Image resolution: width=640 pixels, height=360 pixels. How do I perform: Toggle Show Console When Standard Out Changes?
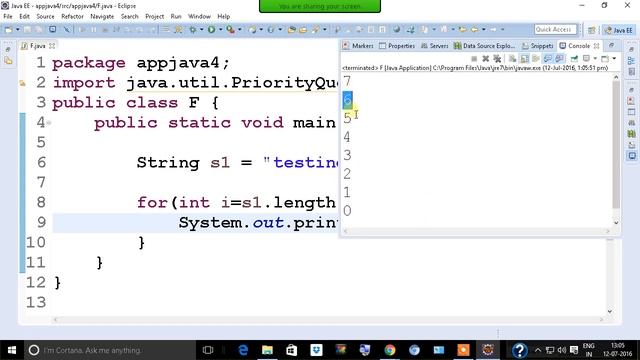click(x=547, y=59)
